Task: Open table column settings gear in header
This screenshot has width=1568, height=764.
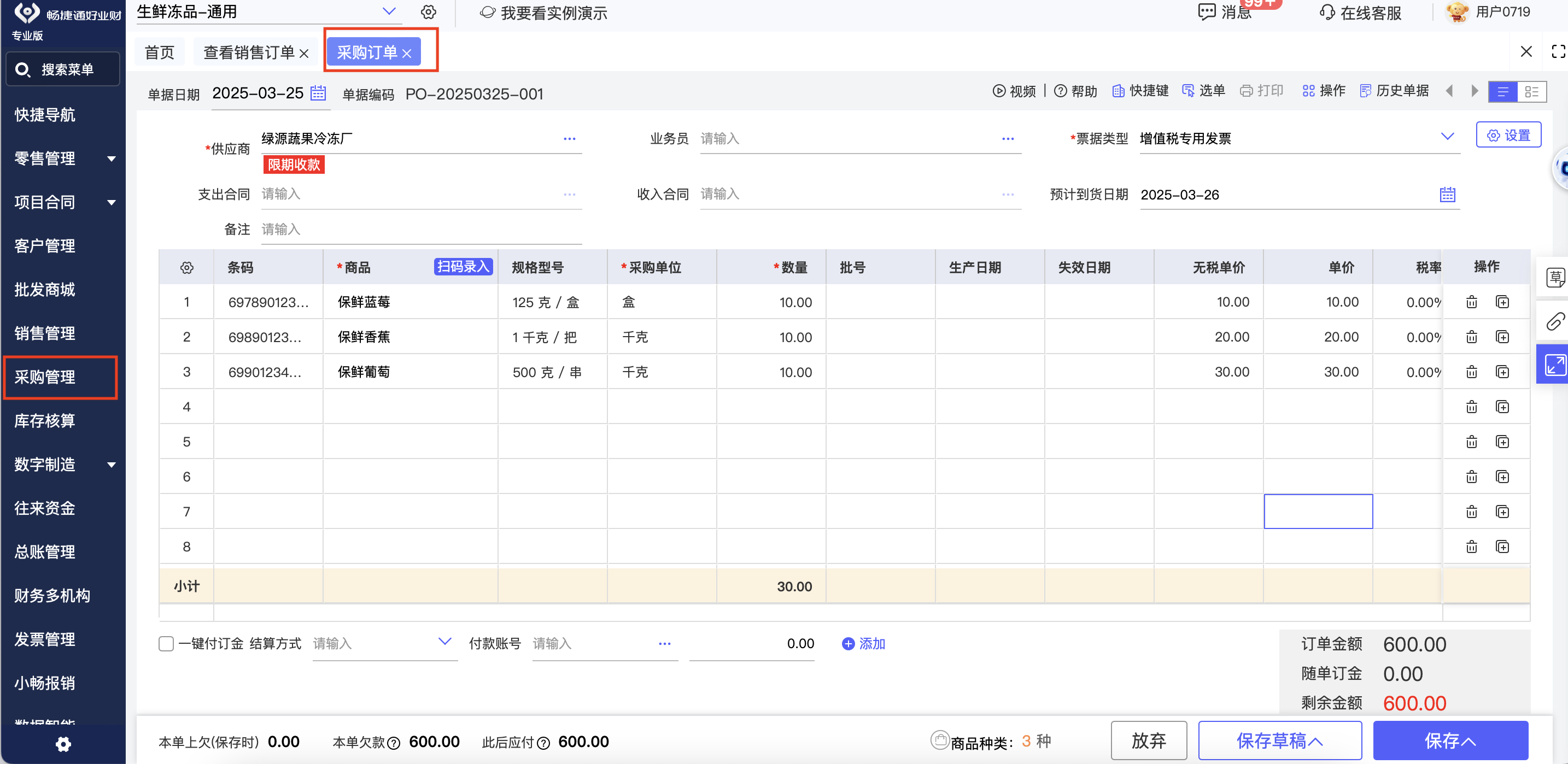Action: coord(187,268)
